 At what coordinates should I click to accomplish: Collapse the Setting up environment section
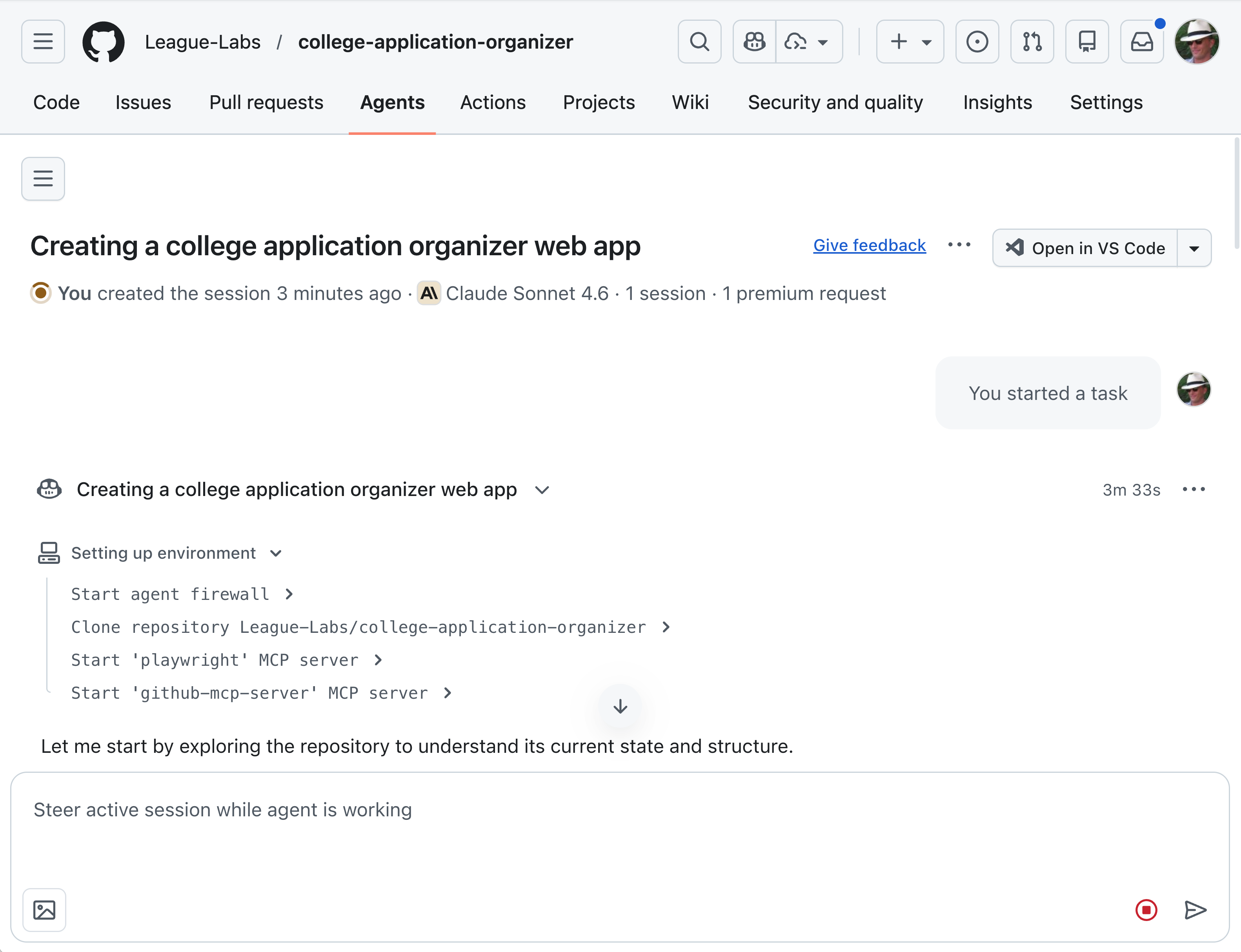point(275,553)
